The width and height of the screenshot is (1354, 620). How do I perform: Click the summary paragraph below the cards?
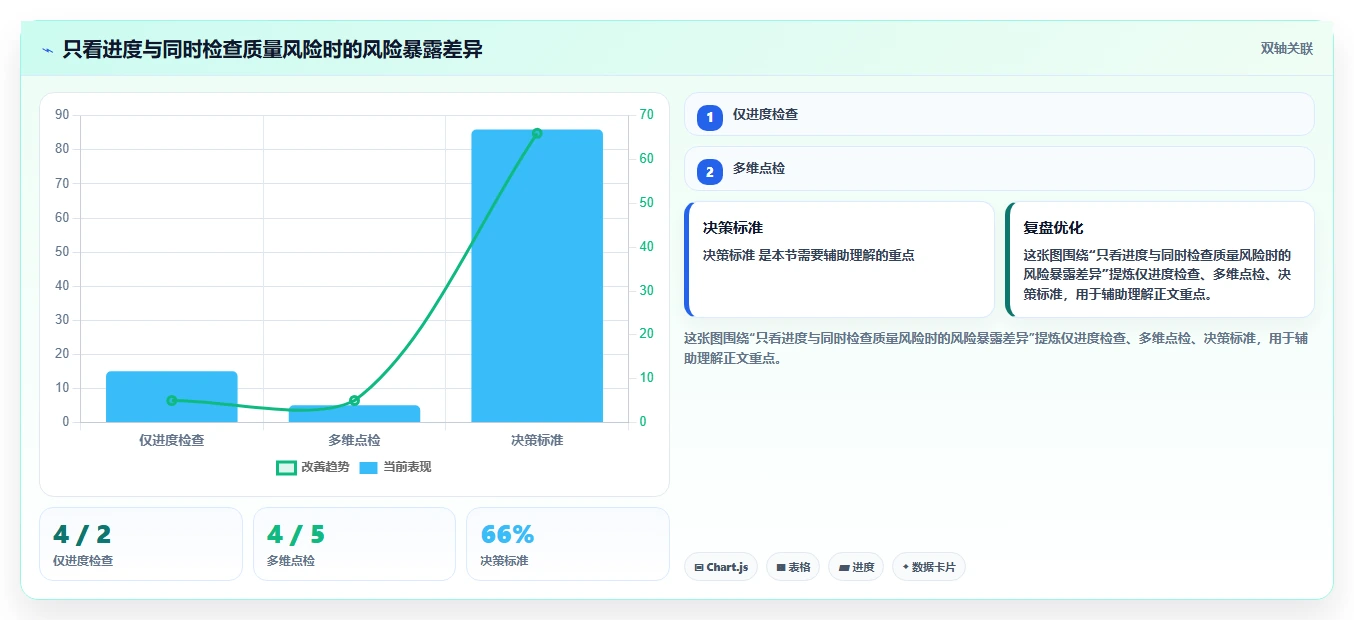[996, 348]
